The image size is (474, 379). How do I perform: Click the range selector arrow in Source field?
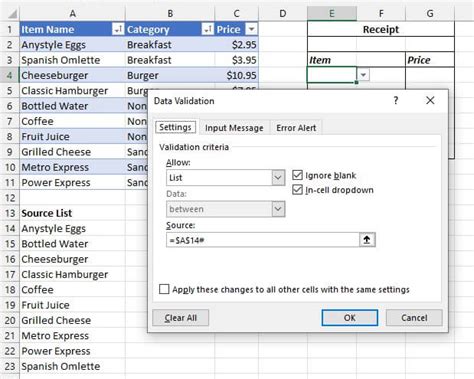367,240
